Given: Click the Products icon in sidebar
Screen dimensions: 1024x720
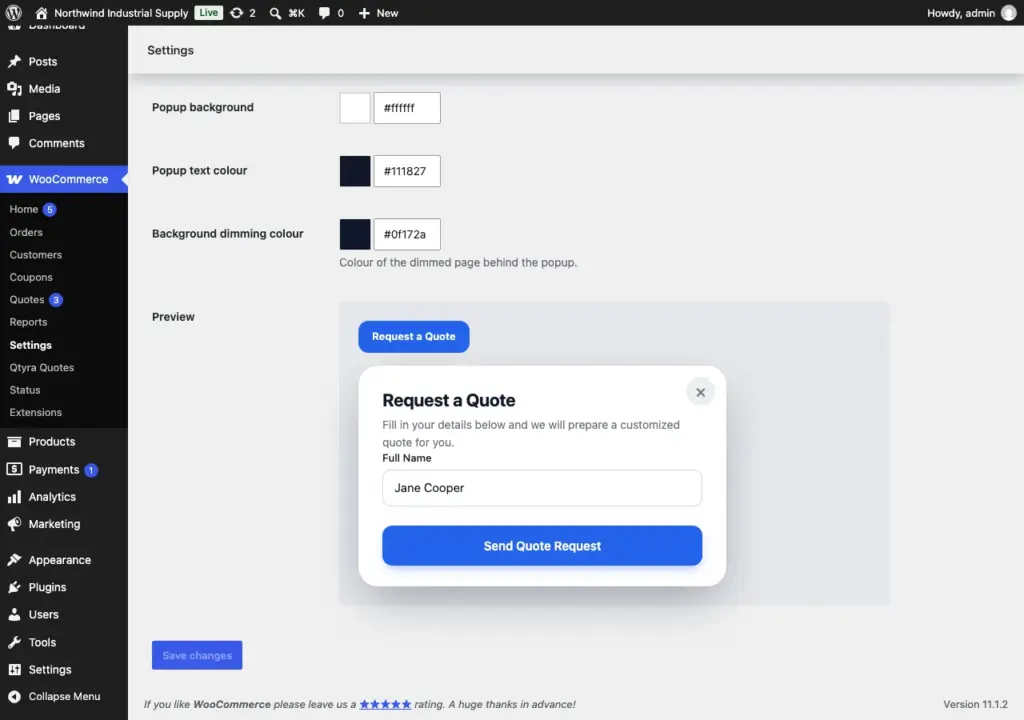Looking at the screenshot, I should pos(14,442).
